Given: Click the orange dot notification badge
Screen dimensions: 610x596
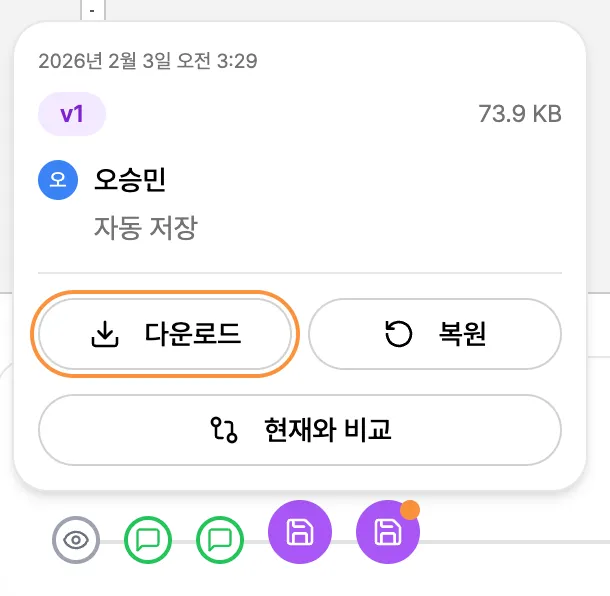Looking at the screenshot, I should pos(410,510).
